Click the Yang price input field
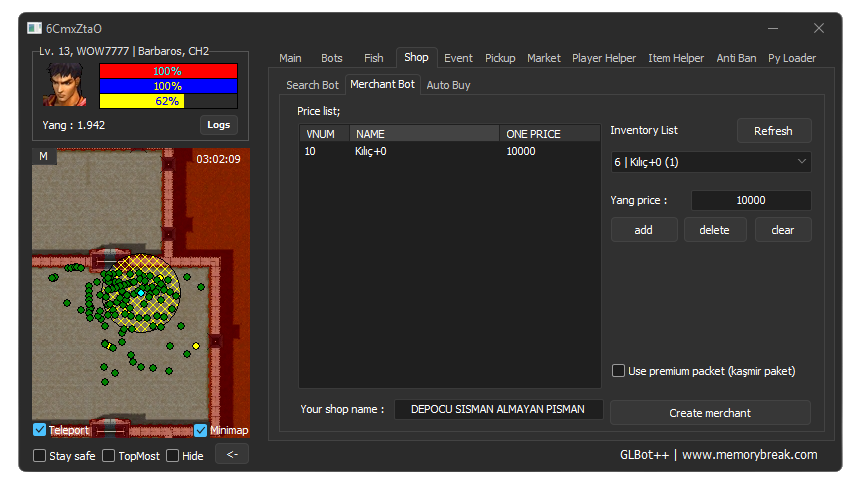 (751, 200)
